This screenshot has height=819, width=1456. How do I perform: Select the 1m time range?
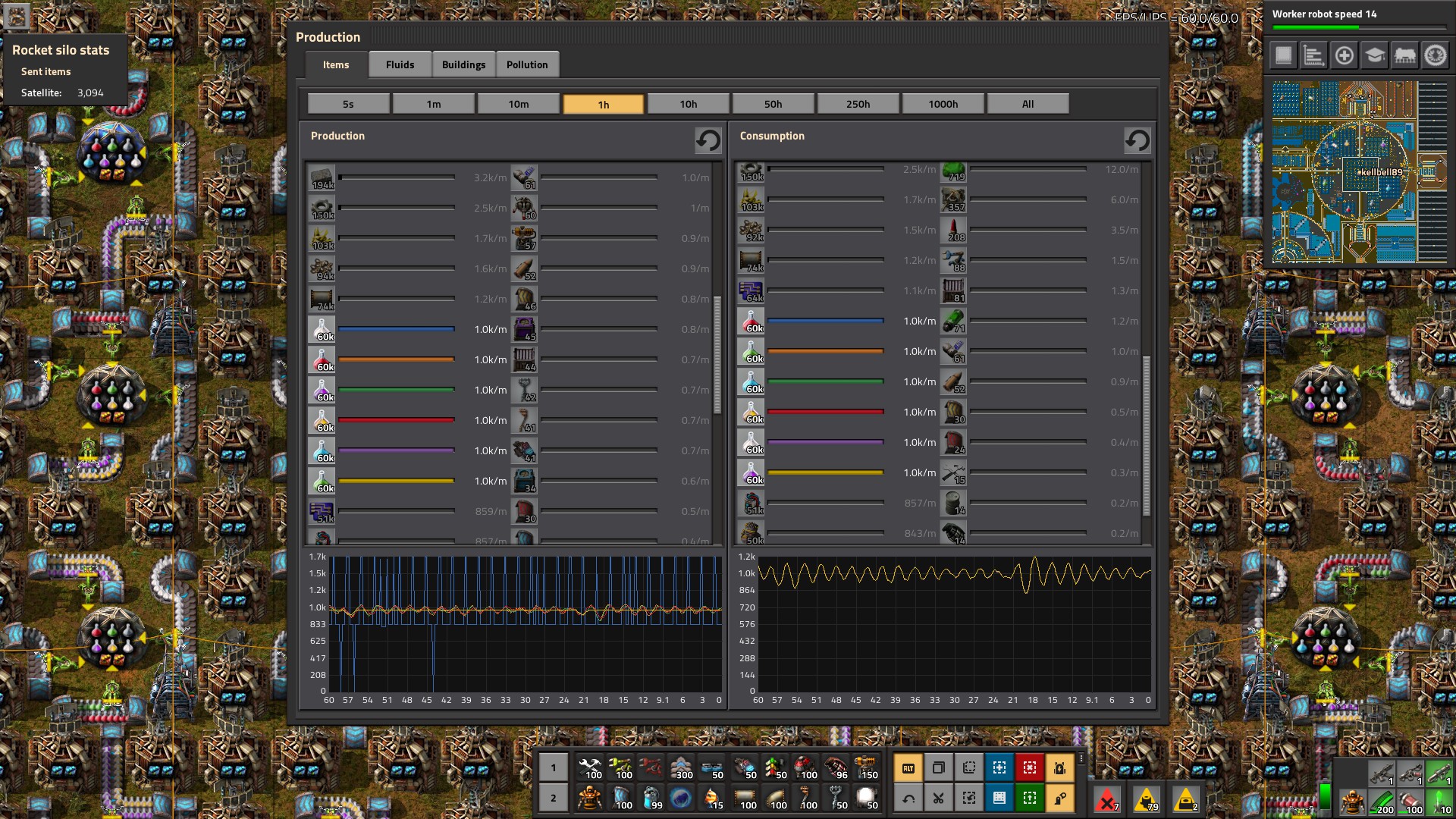(x=433, y=104)
